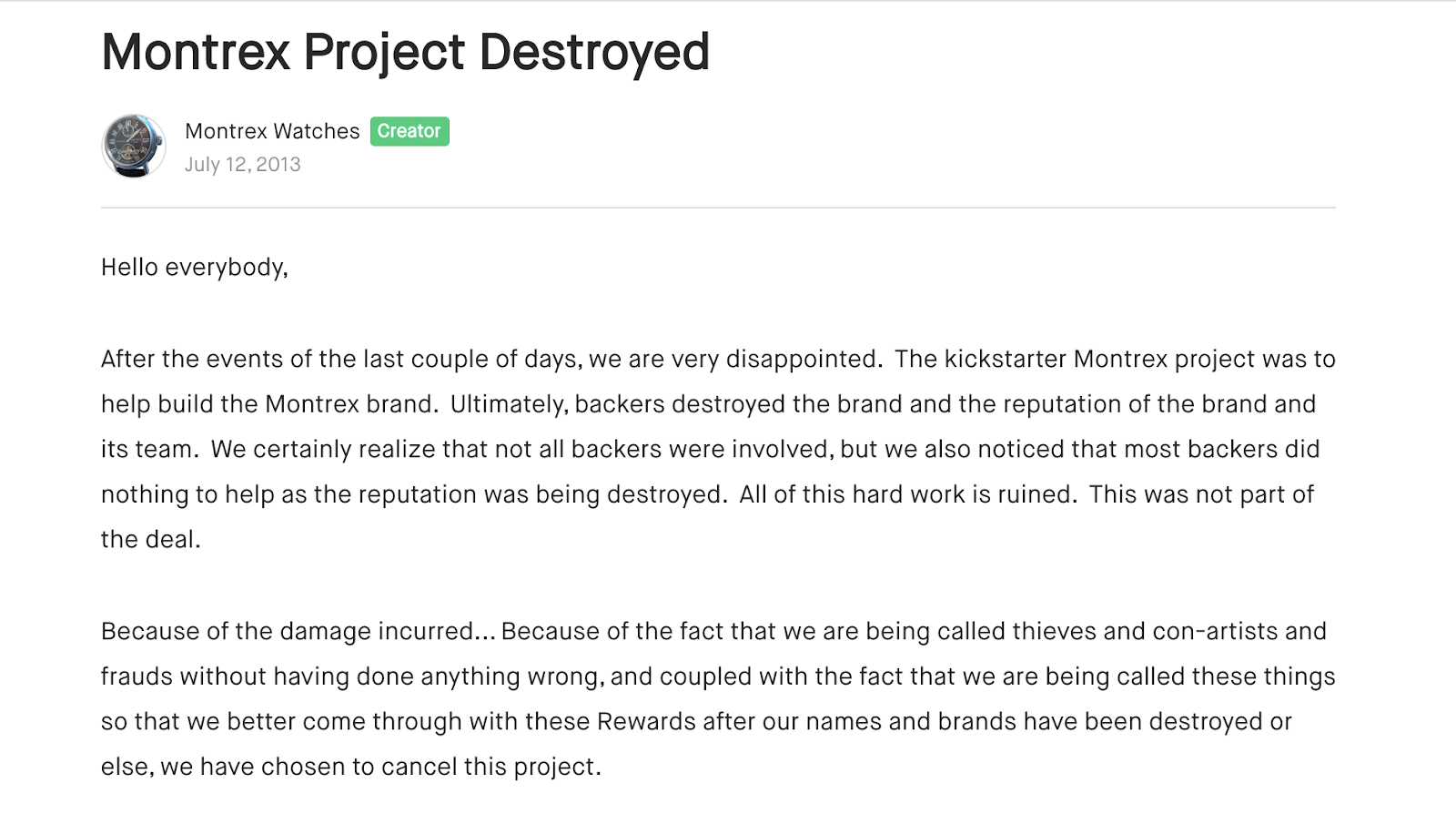Image resolution: width=1456 pixels, height=834 pixels.
Task: Open the Montrex Watches creator name link
Action: tap(272, 131)
